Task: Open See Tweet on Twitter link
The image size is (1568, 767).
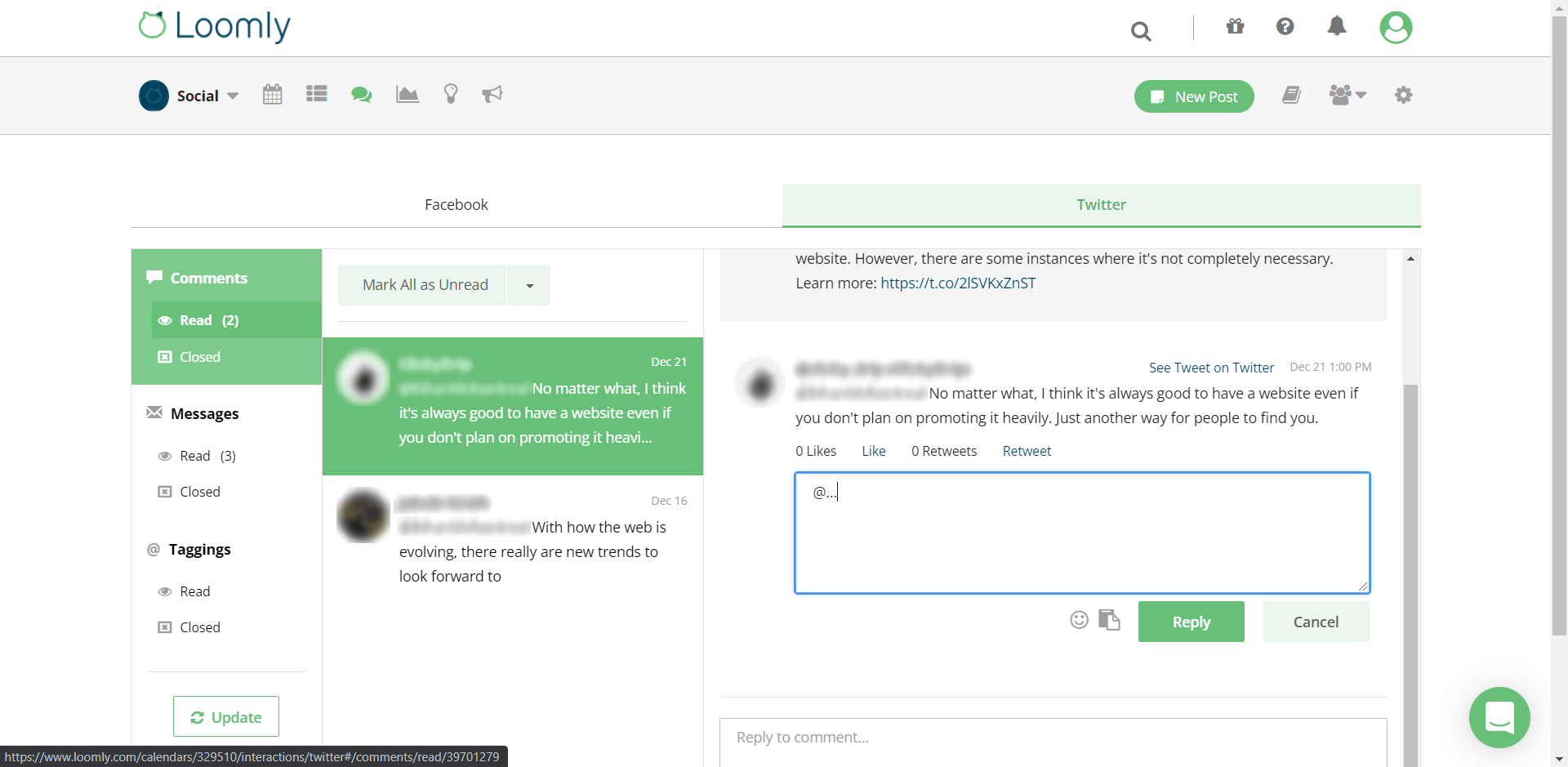Action: click(x=1211, y=368)
